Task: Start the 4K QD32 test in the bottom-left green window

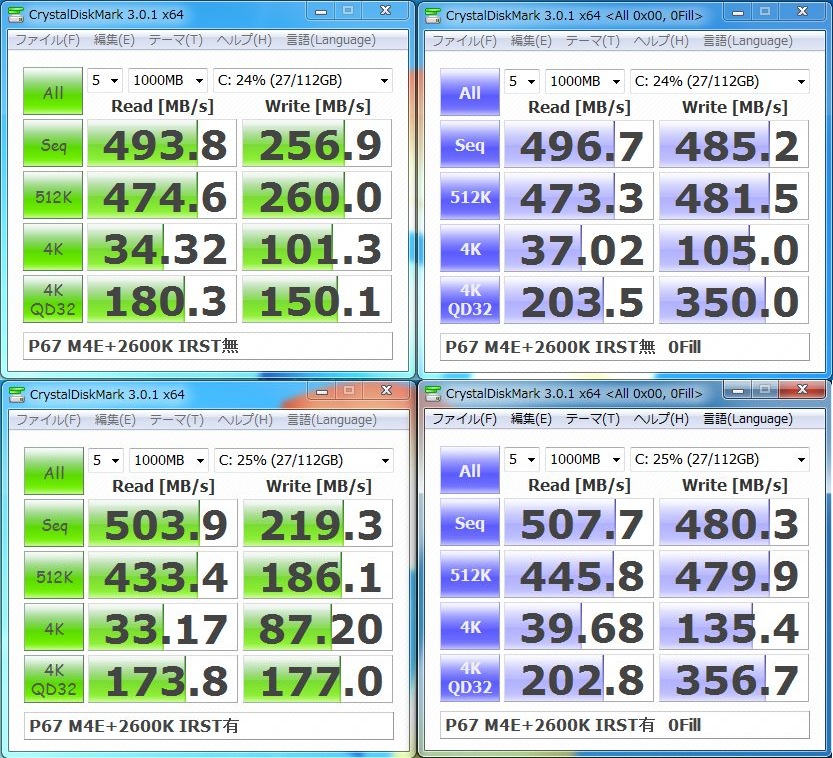Action: point(54,680)
